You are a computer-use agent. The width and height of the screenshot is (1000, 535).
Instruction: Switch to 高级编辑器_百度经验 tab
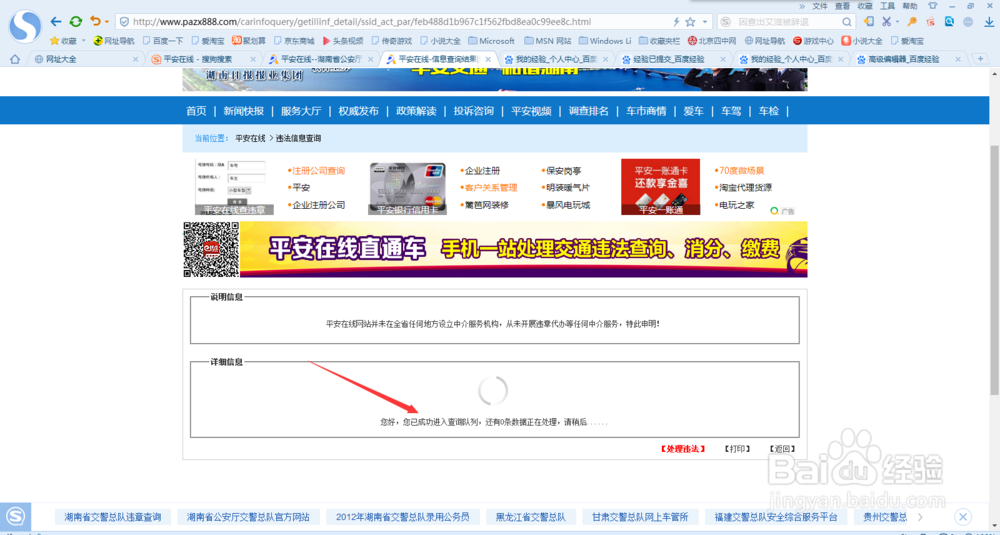908,59
